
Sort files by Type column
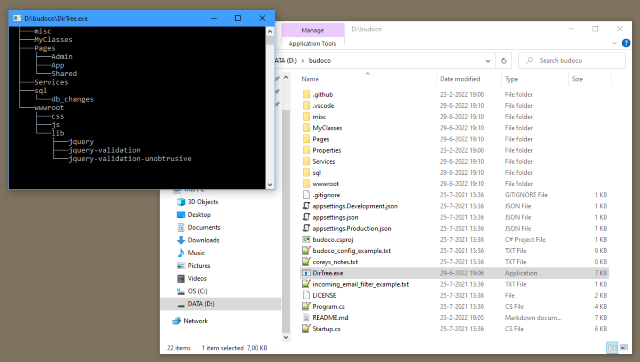[511, 79]
